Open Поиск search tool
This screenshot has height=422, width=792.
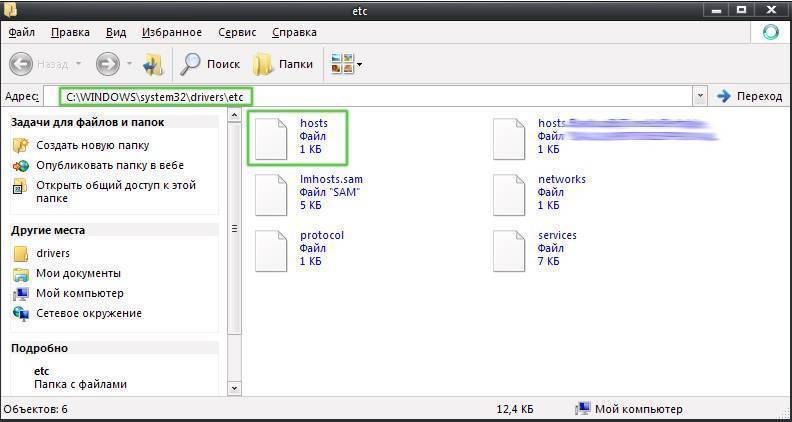click(210, 64)
